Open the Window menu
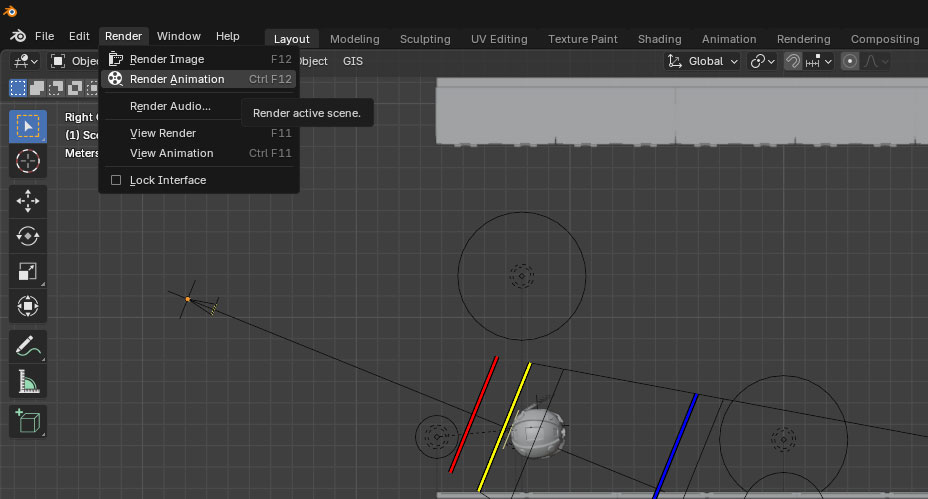 (x=179, y=36)
